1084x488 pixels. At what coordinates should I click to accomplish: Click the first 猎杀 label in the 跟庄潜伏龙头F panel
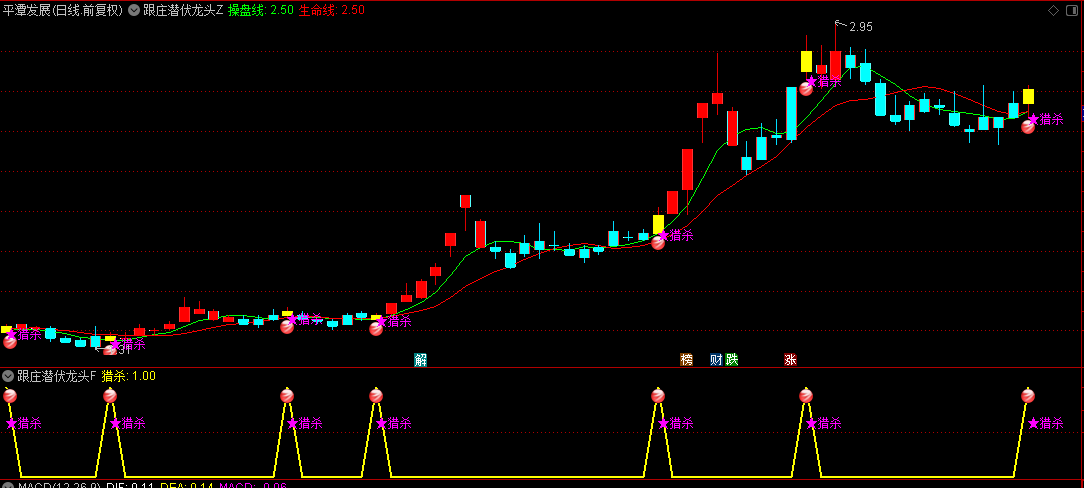[24, 423]
